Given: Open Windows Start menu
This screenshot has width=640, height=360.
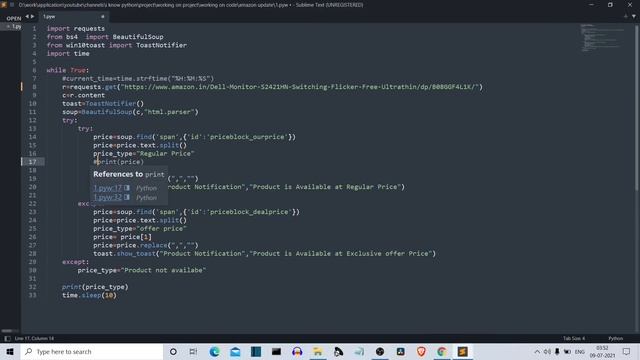Looking at the screenshot, I should point(10,351).
